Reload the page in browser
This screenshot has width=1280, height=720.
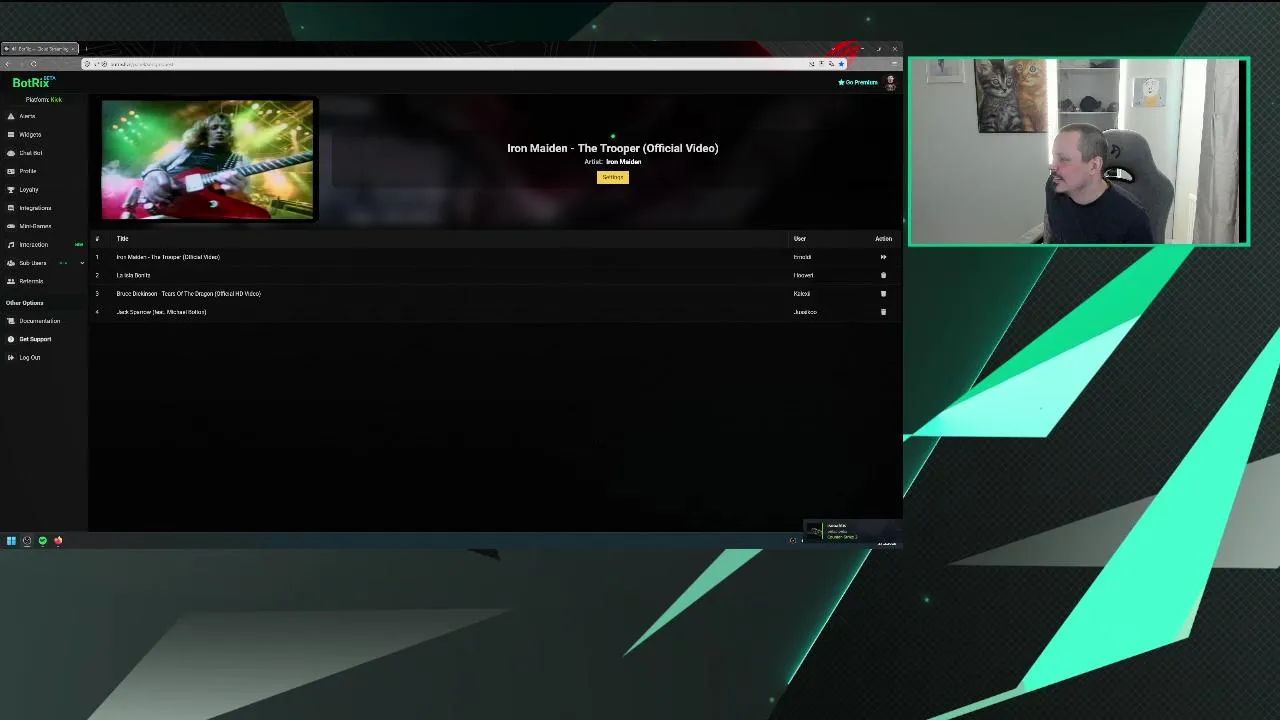33,64
